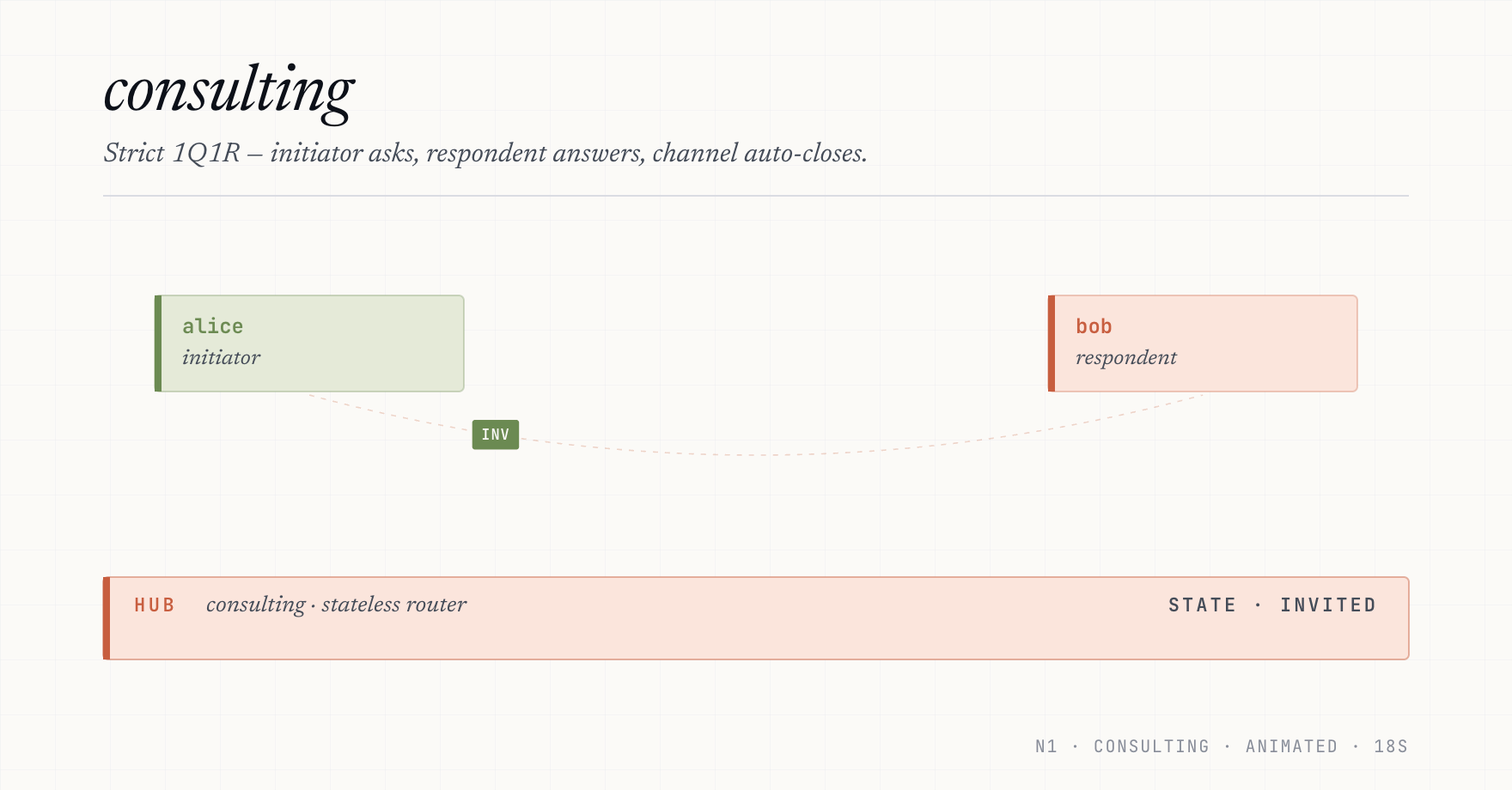Click the bob name label
The image size is (1512, 790).
pyautogui.click(x=1094, y=326)
